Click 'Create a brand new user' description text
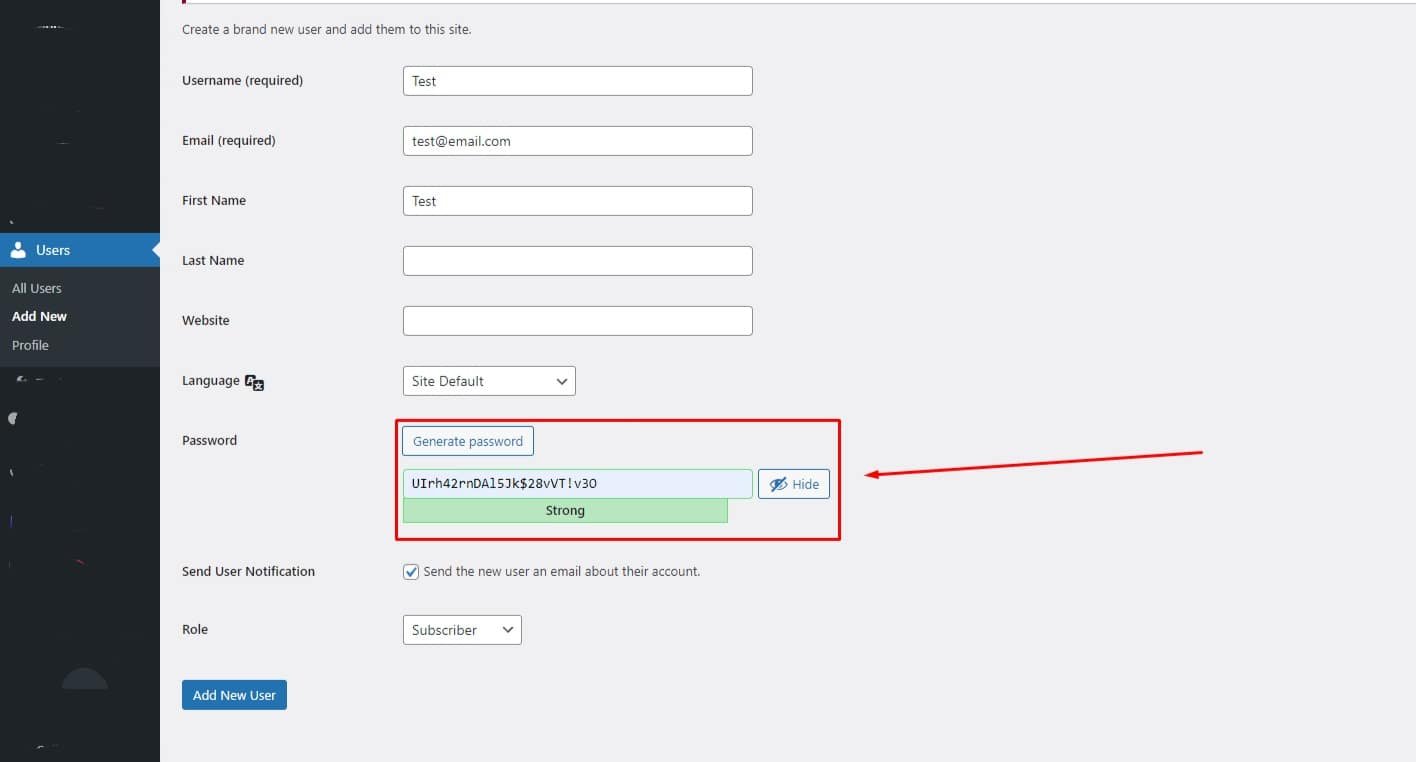Image resolution: width=1416 pixels, height=762 pixels. pyautogui.click(x=326, y=29)
